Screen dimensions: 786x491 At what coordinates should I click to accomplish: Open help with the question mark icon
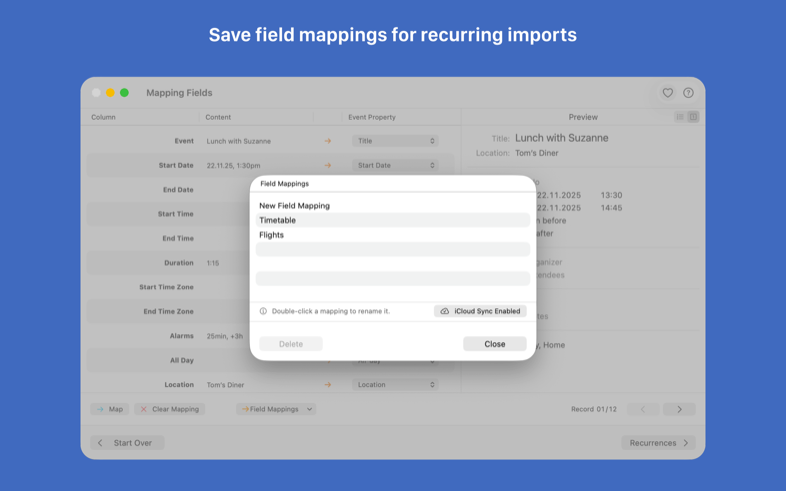pos(688,93)
